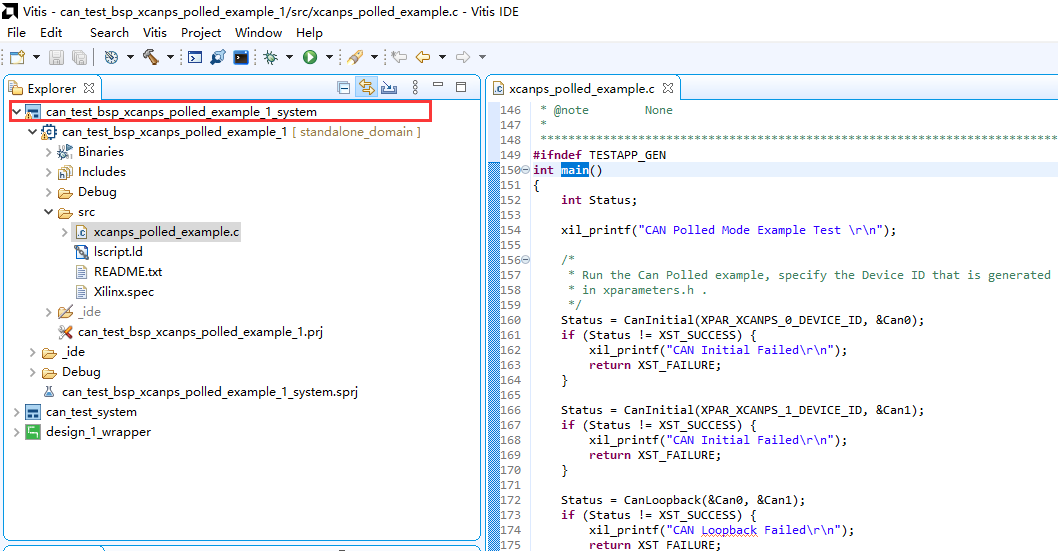The width and height of the screenshot is (1058, 551).
Task: Expand the Includes node
Action: (49, 172)
